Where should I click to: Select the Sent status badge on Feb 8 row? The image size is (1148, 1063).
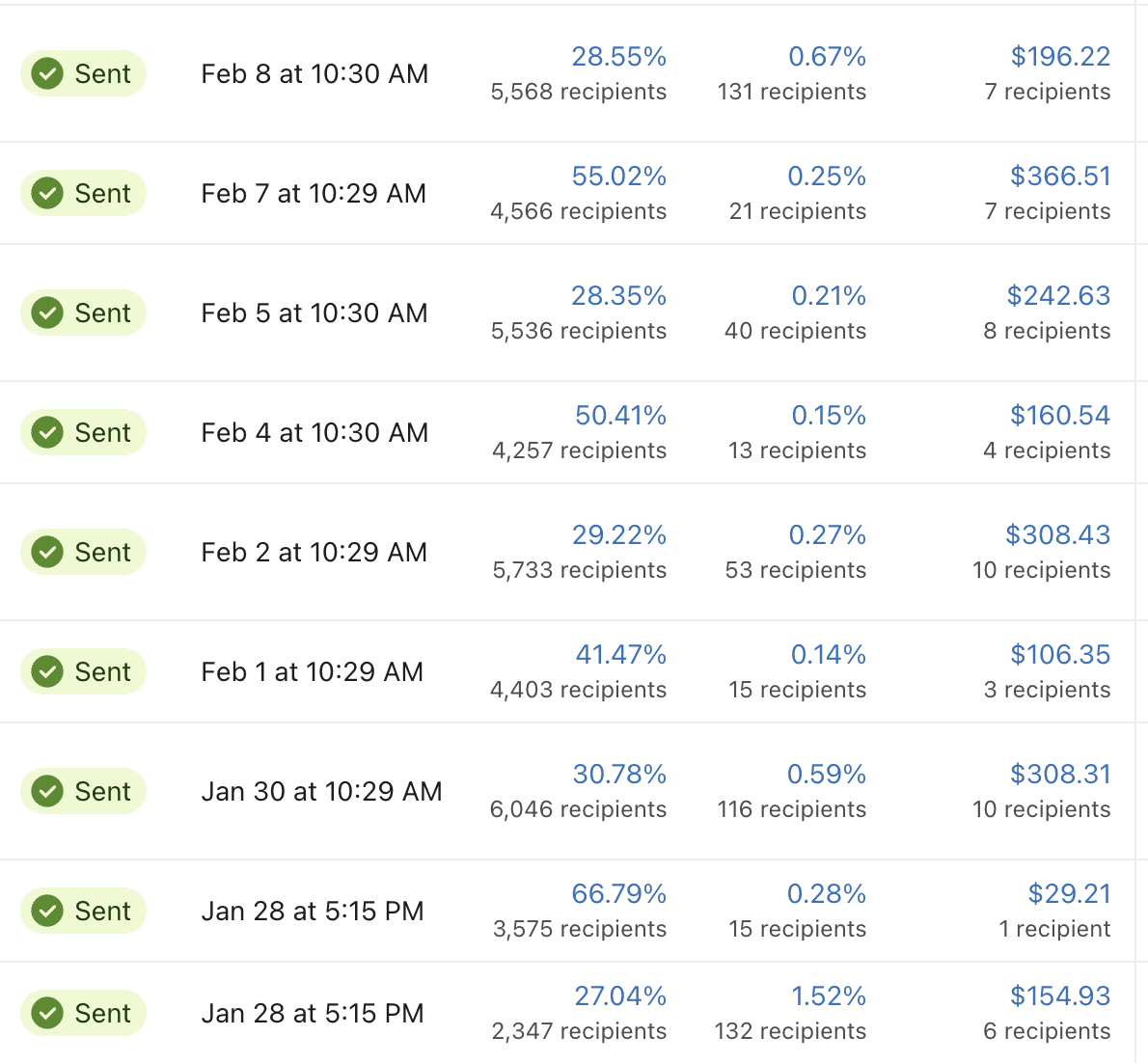click(83, 73)
